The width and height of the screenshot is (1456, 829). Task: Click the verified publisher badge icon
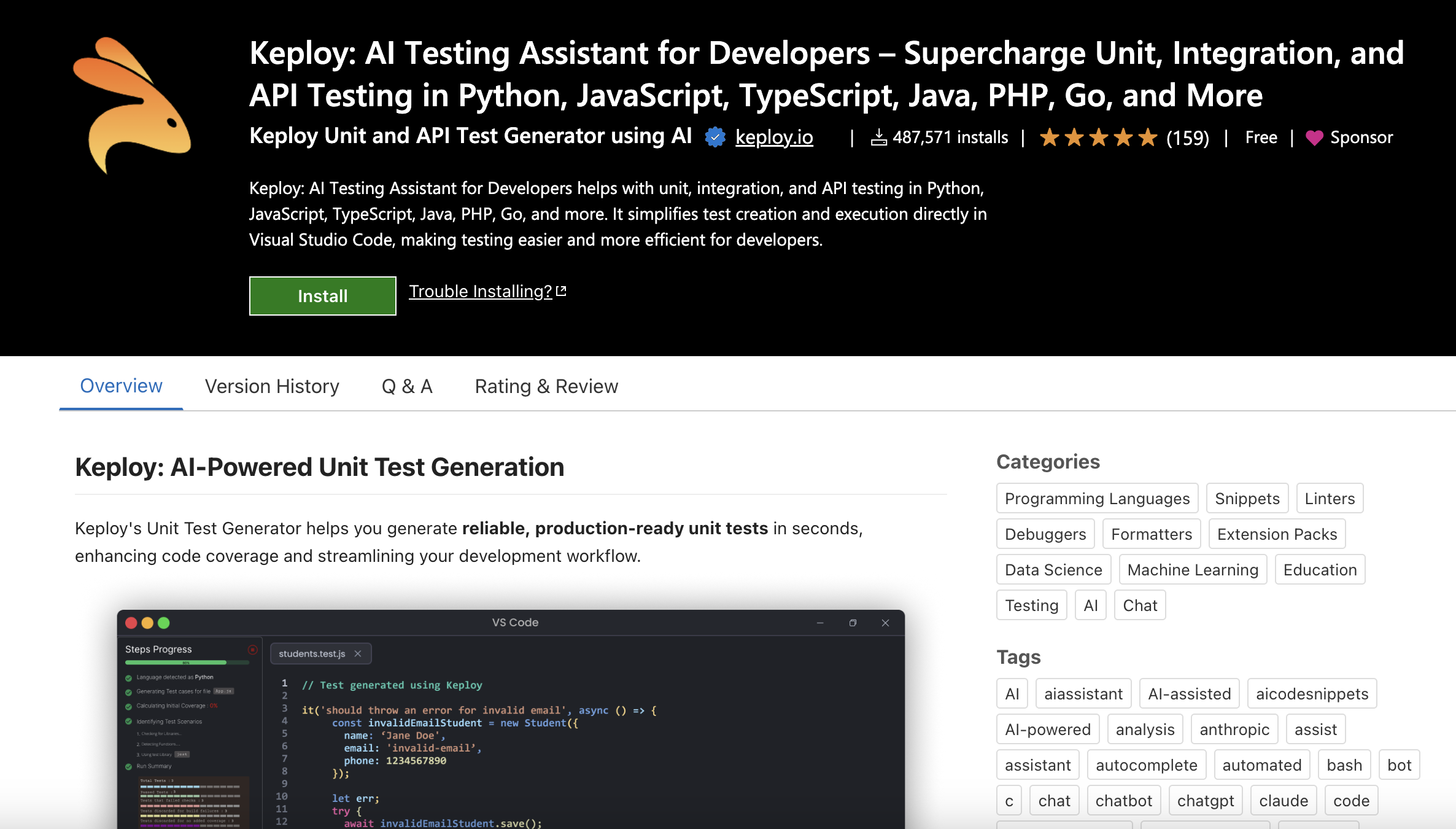coord(715,137)
